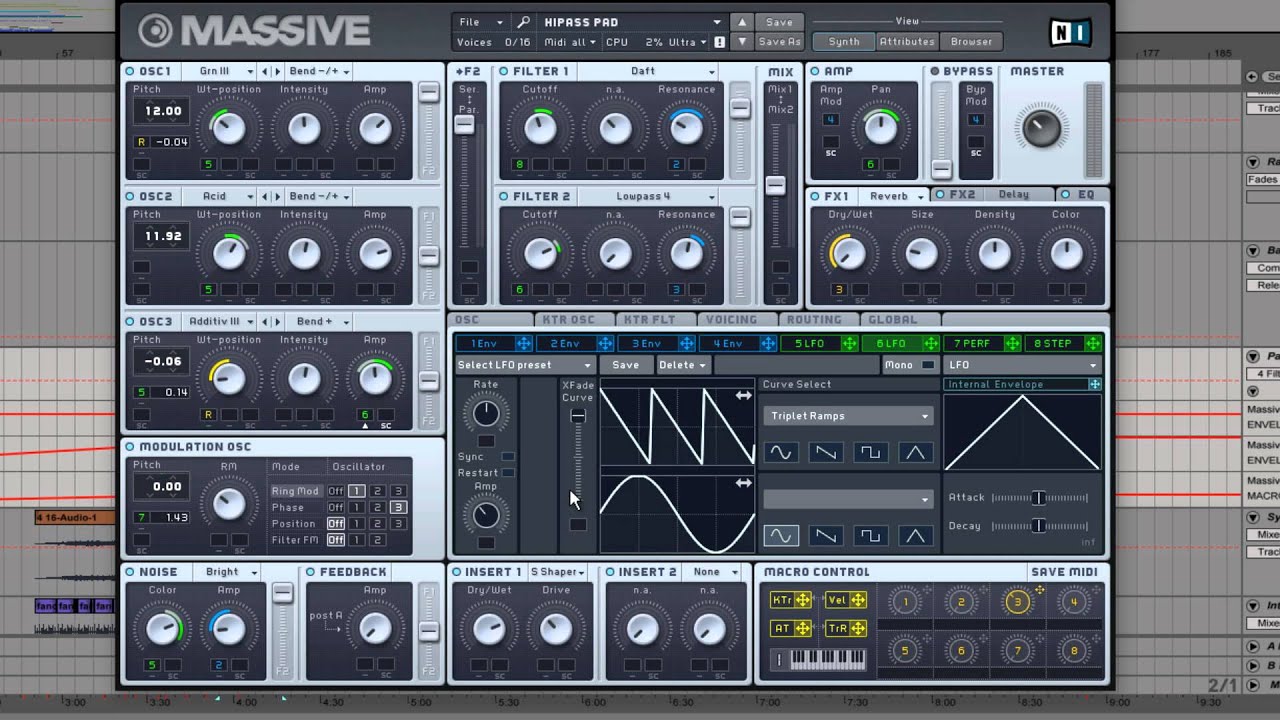The height and width of the screenshot is (720, 1280).
Task: Click the Save As button
Action: 780,42
